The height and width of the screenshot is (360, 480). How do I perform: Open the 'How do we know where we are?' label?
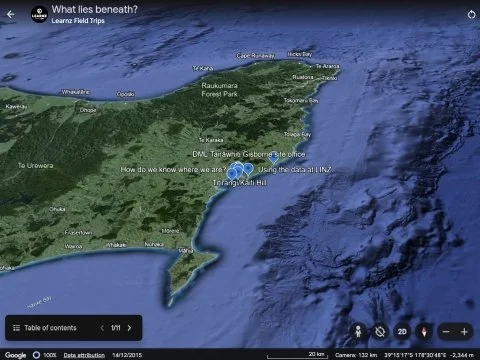pyautogui.click(x=173, y=170)
